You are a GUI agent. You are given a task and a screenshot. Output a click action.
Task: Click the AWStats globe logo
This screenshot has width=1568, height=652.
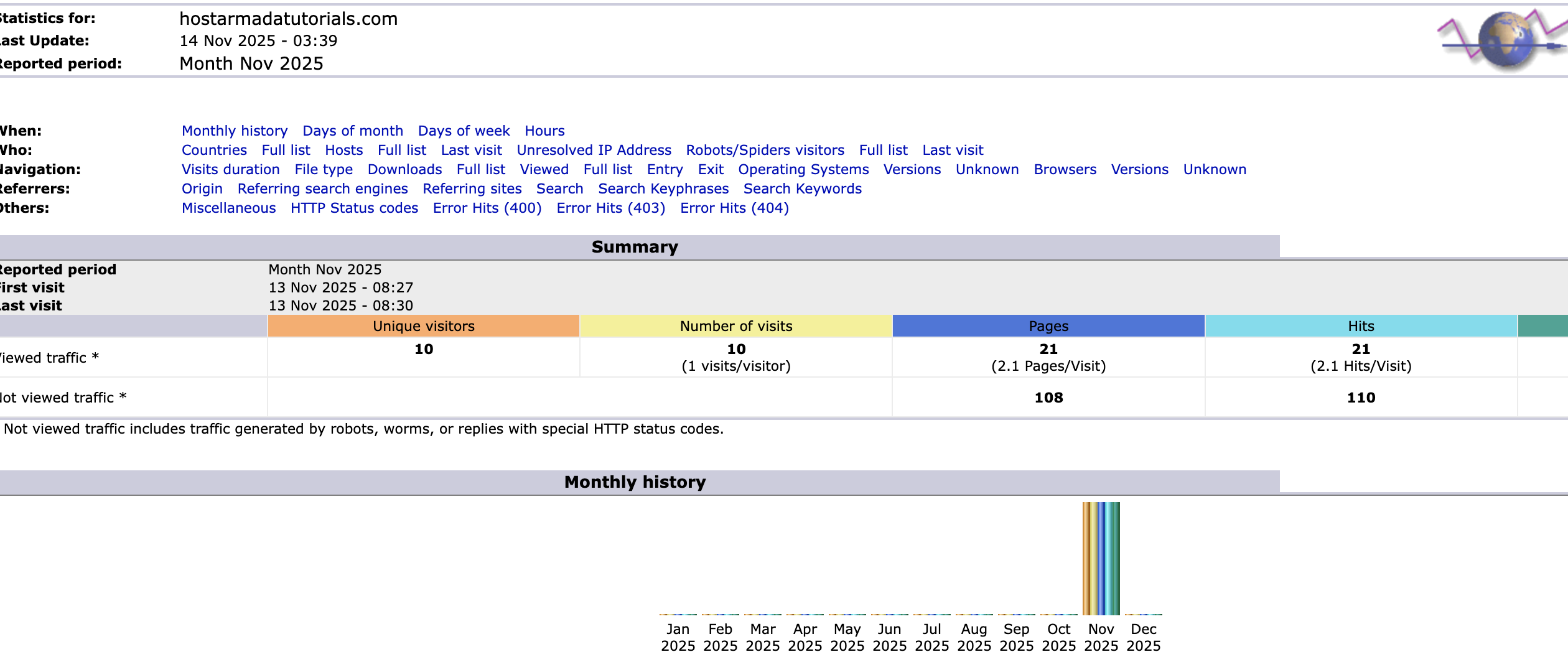(x=1503, y=40)
